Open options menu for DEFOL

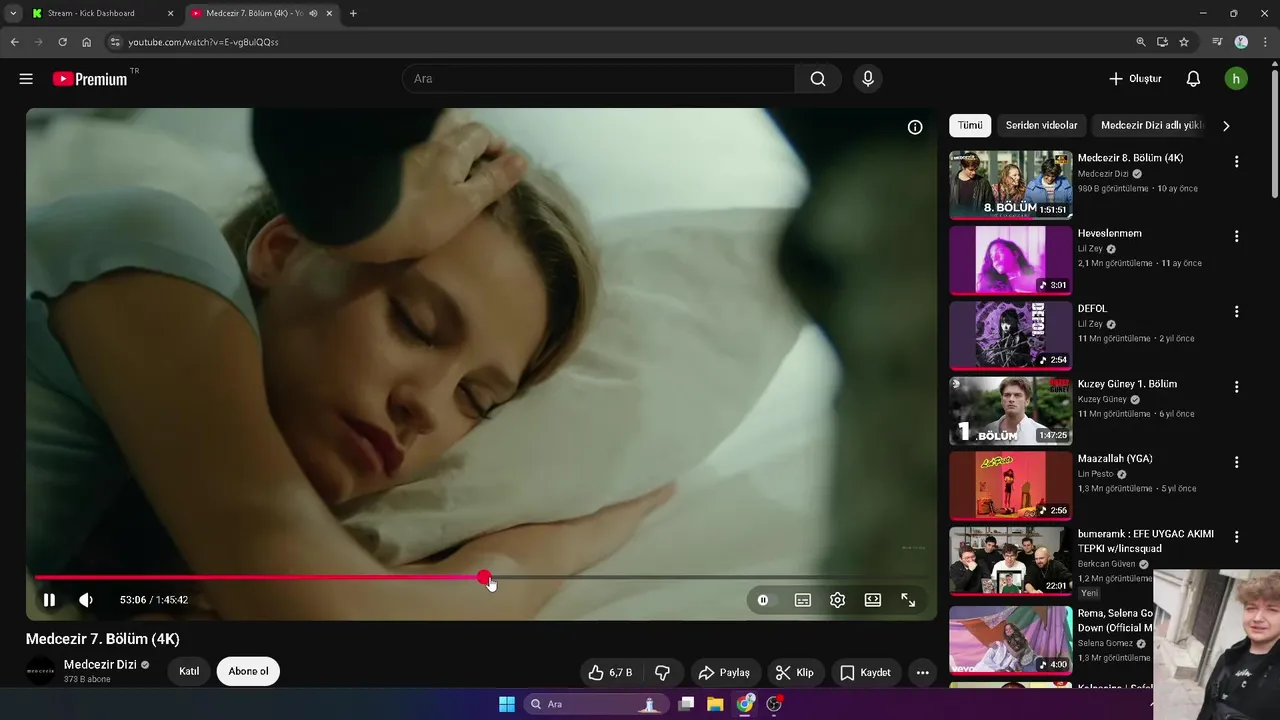point(1236,312)
